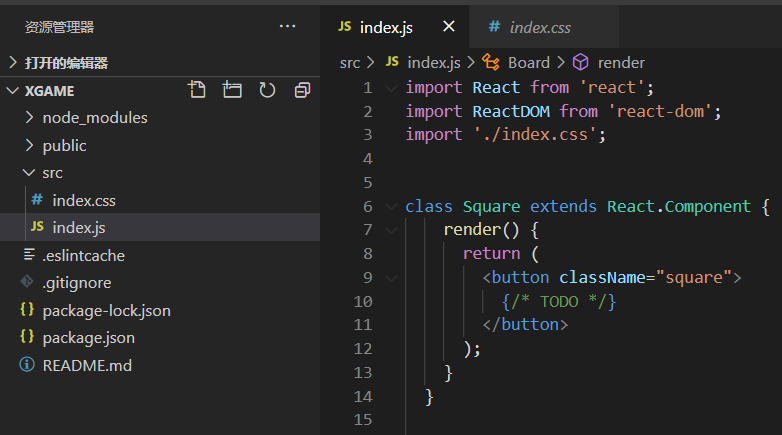Click the closing </button> tag on line 11
Image resolution: width=782 pixels, height=435 pixels.
pos(525,325)
